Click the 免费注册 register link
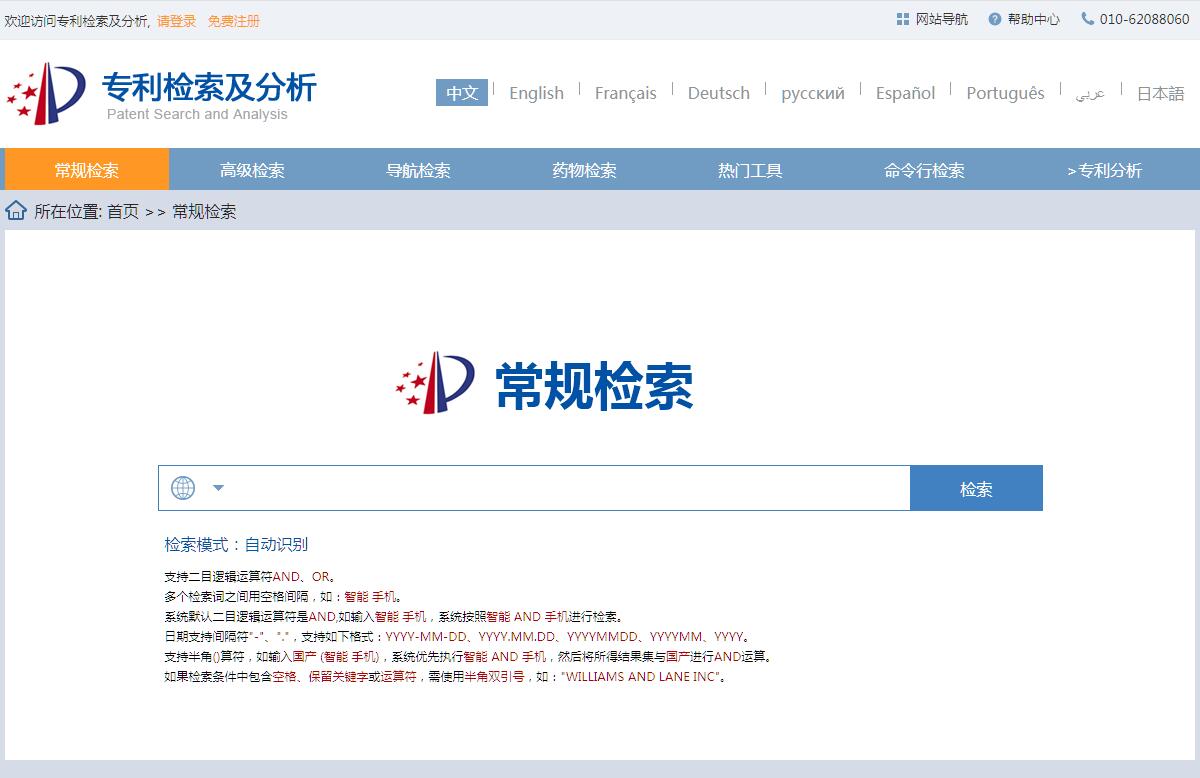Image resolution: width=1200 pixels, height=778 pixels. (x=233, y=21)
